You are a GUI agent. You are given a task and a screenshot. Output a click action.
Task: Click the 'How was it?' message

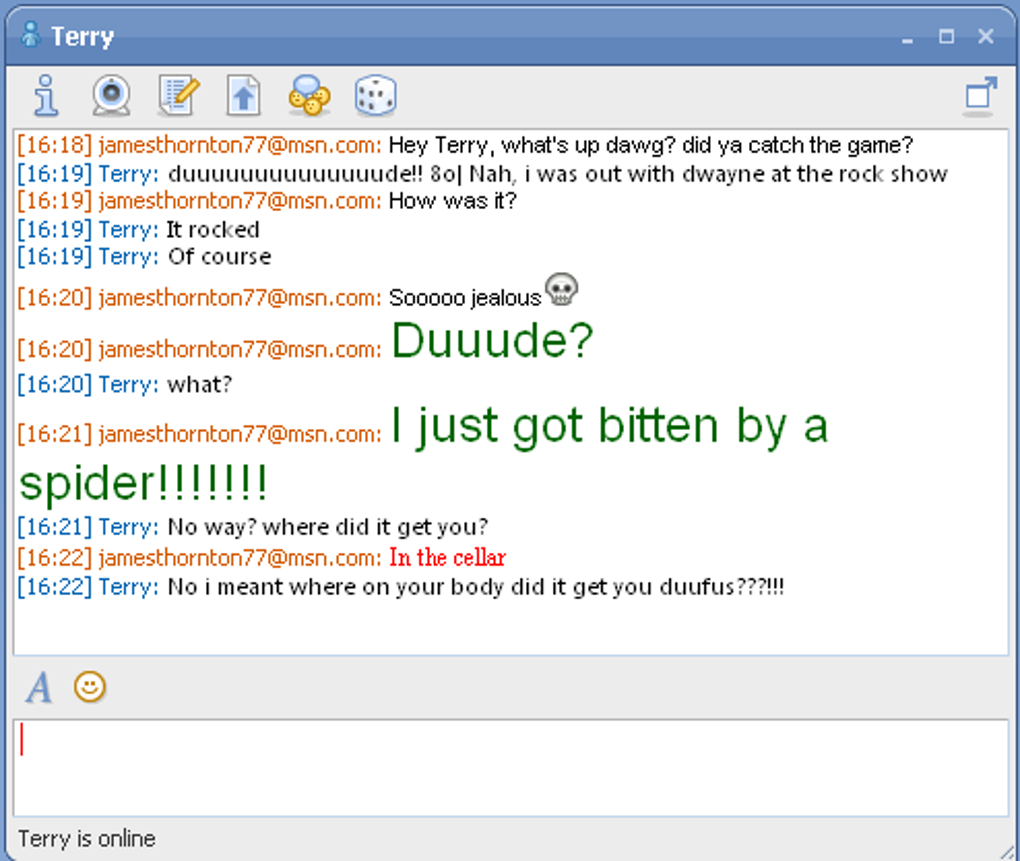click(453, 200)
